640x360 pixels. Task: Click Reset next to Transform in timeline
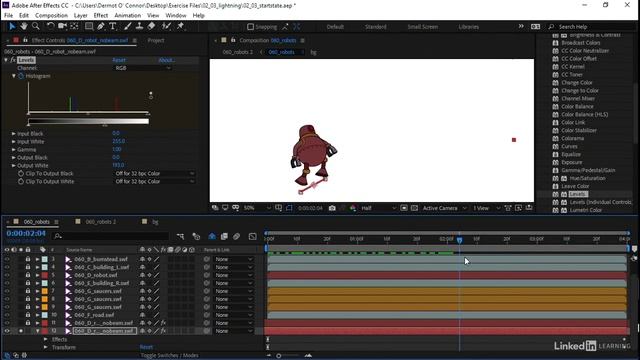tap(146, 347)
